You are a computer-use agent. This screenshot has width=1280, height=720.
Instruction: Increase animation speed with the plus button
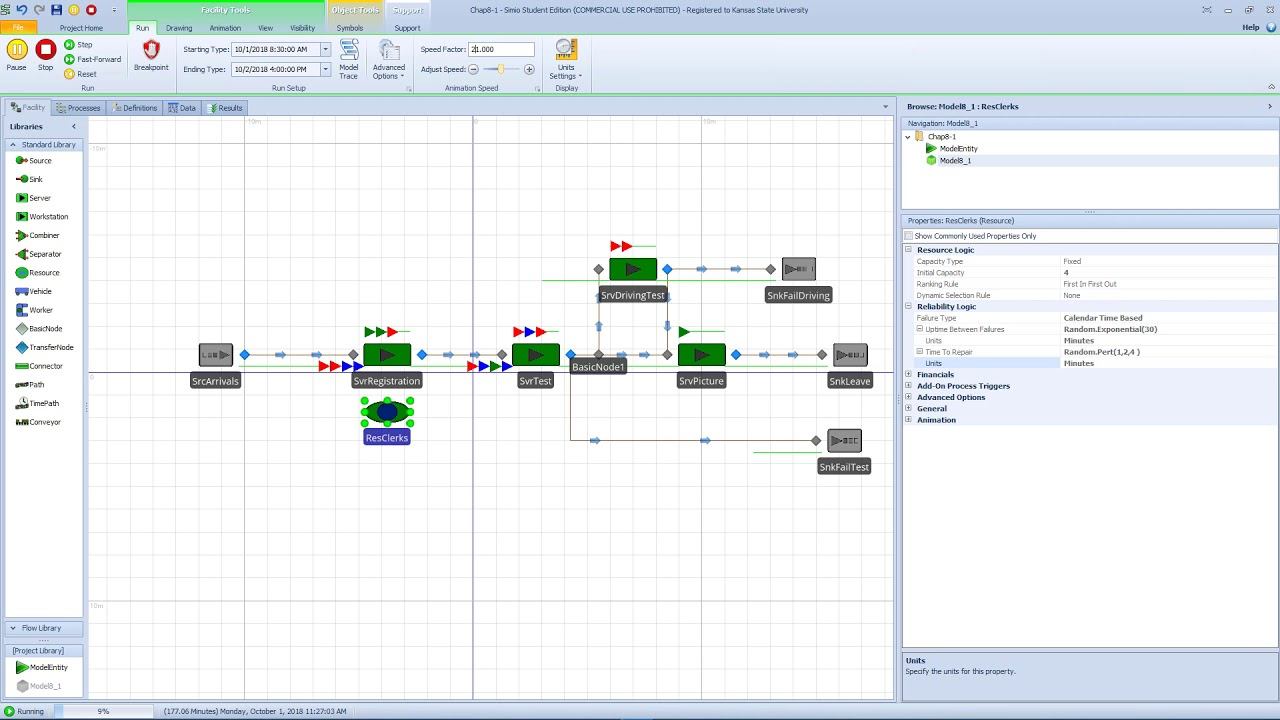[x=529, y=69]
